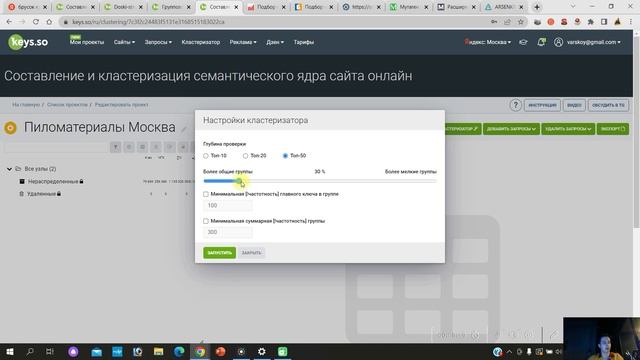The height and width of the screenshot is (360, 640).
Task: Click the saved password key icon
Action: click(x=494, y=22)
